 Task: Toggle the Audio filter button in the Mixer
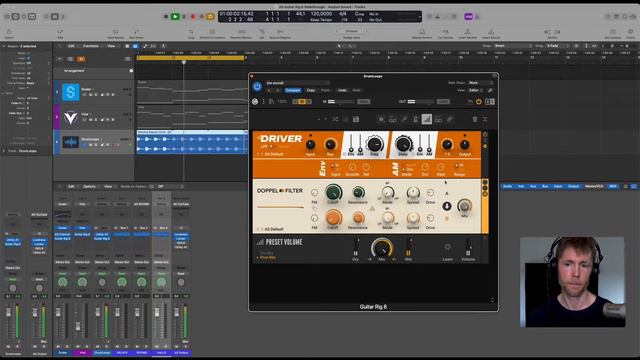tap(507, 187)
